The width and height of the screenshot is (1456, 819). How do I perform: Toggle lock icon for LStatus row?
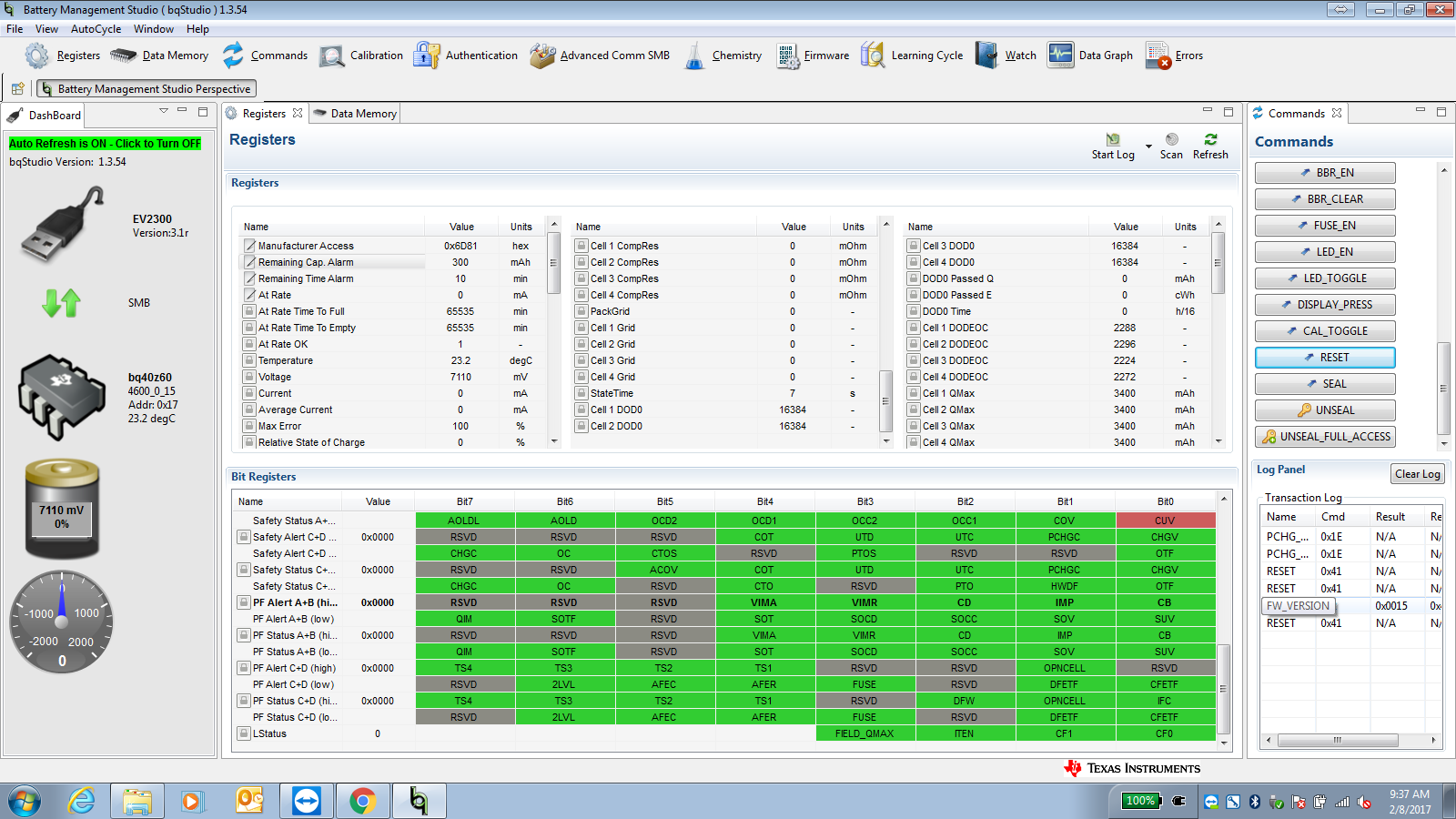pyautogui.click(x=244, y=733)
